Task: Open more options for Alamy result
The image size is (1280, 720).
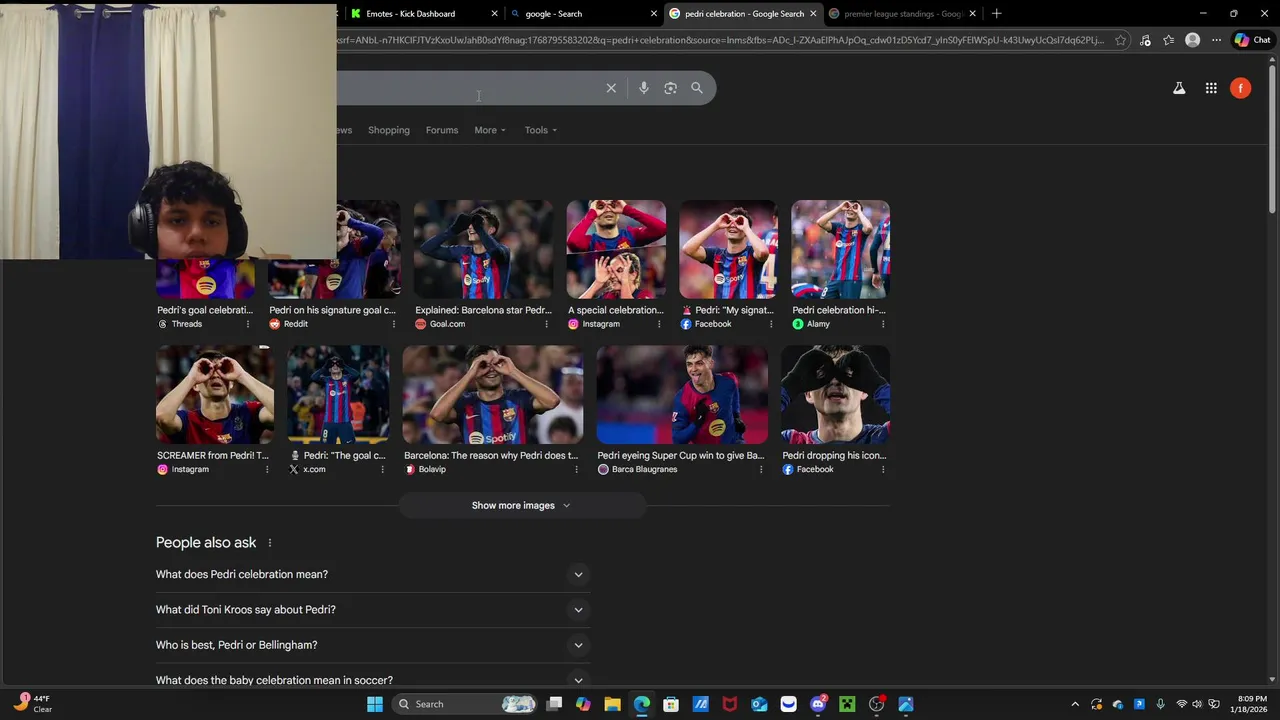Action: pos(883,324)
